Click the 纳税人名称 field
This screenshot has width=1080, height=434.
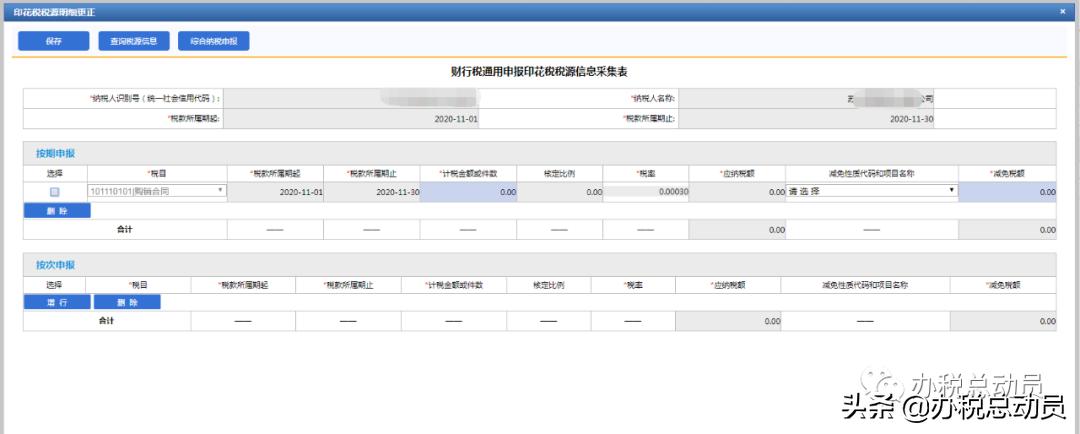(806, 99)
